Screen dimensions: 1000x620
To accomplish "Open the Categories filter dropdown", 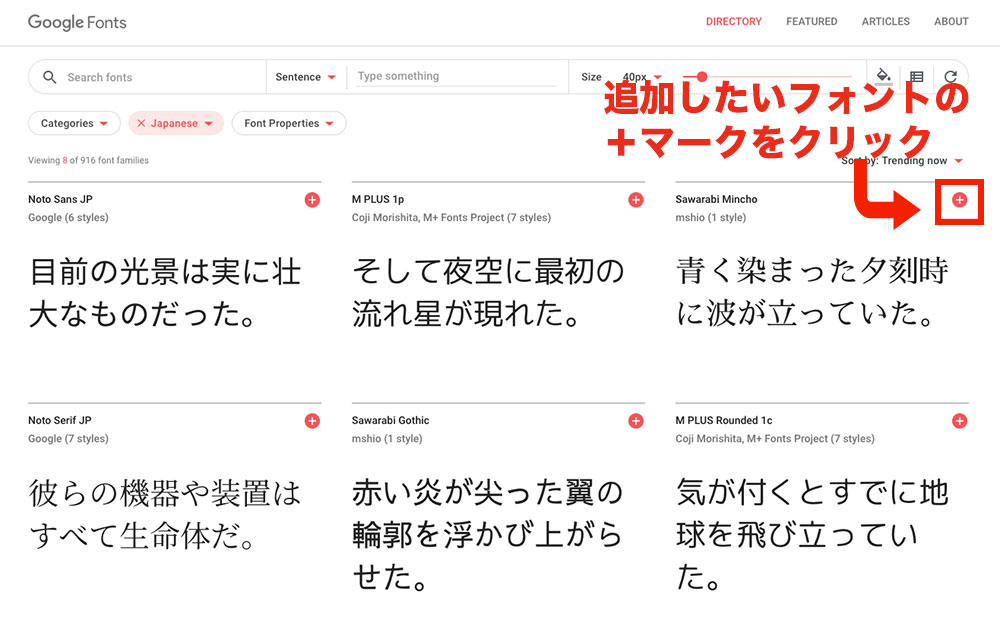I will [x=74, y=123].
